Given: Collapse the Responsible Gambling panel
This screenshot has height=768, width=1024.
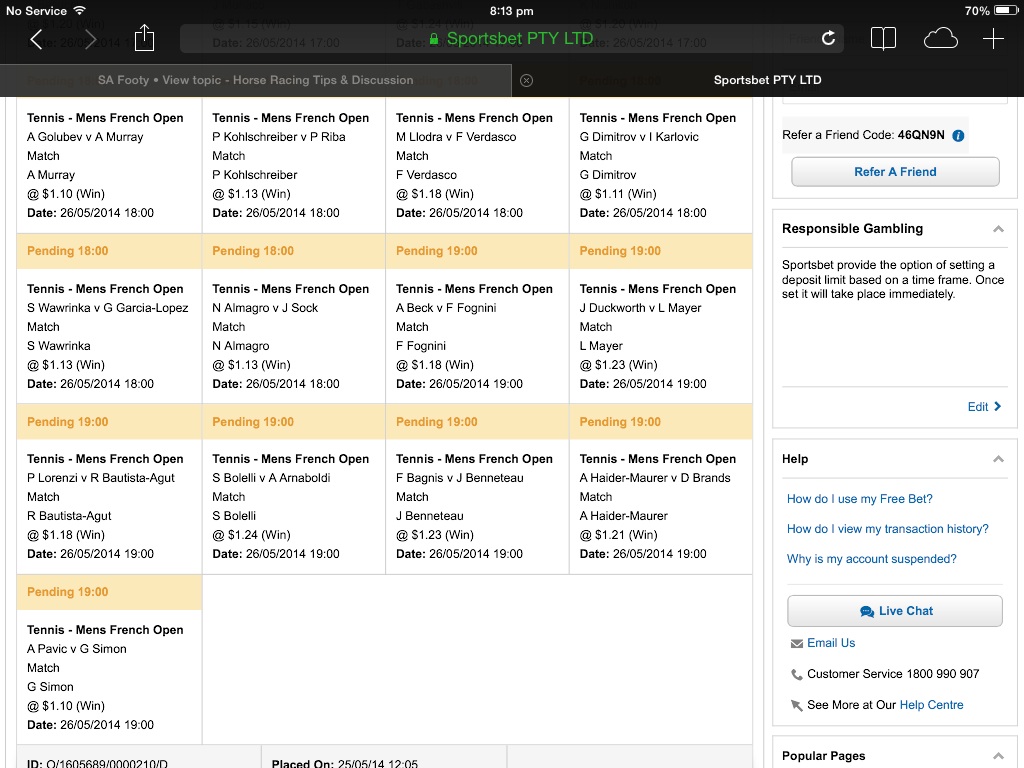Looking at the screenshot, I should 998,229.
